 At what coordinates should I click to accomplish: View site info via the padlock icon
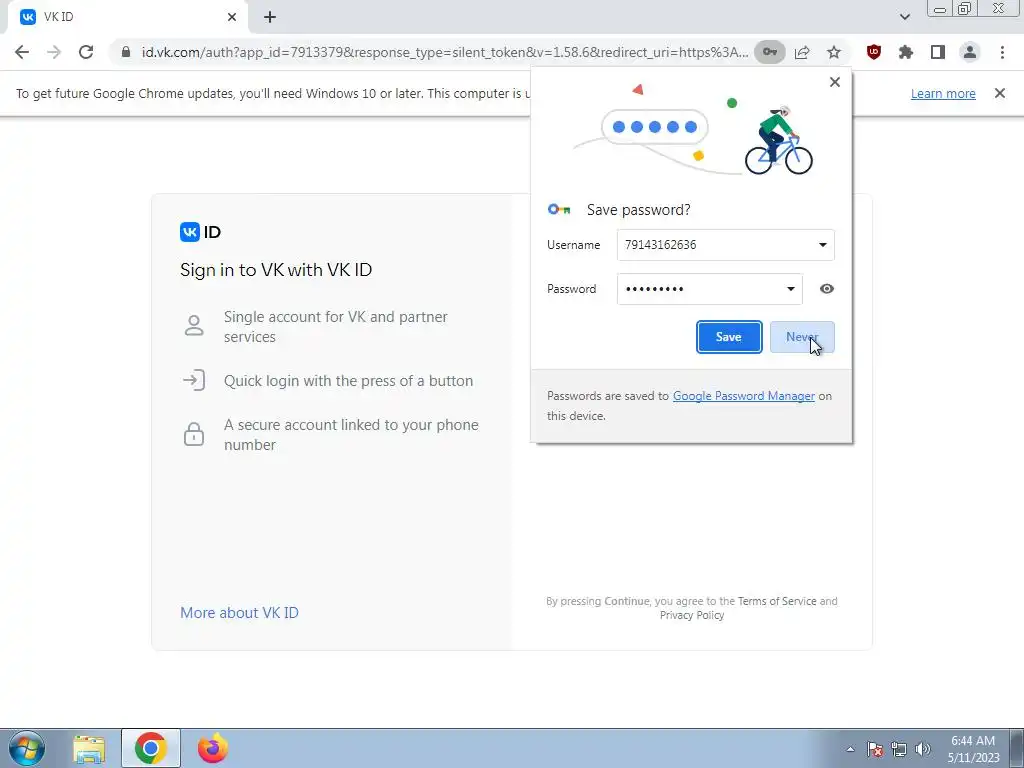point(126,52)
